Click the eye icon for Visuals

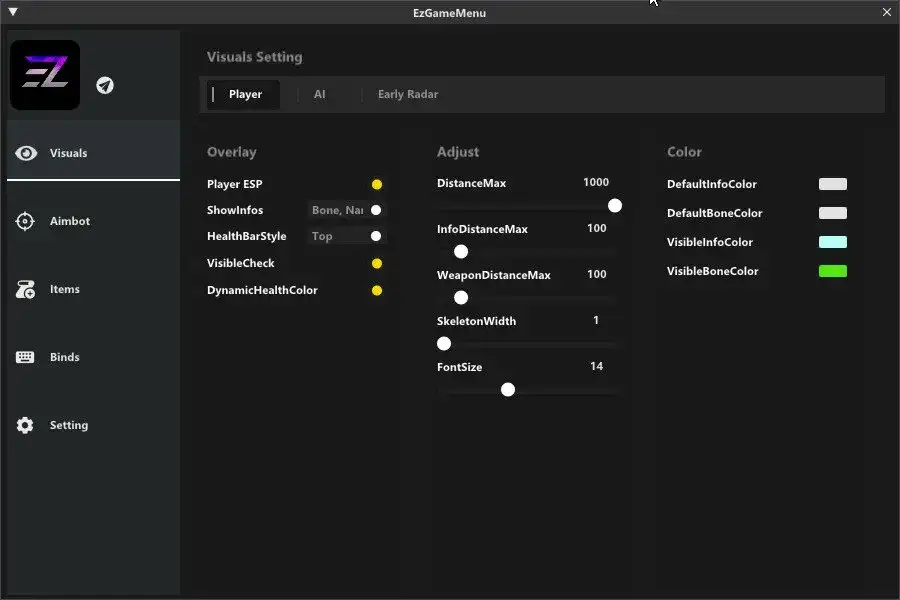(27, 153)
